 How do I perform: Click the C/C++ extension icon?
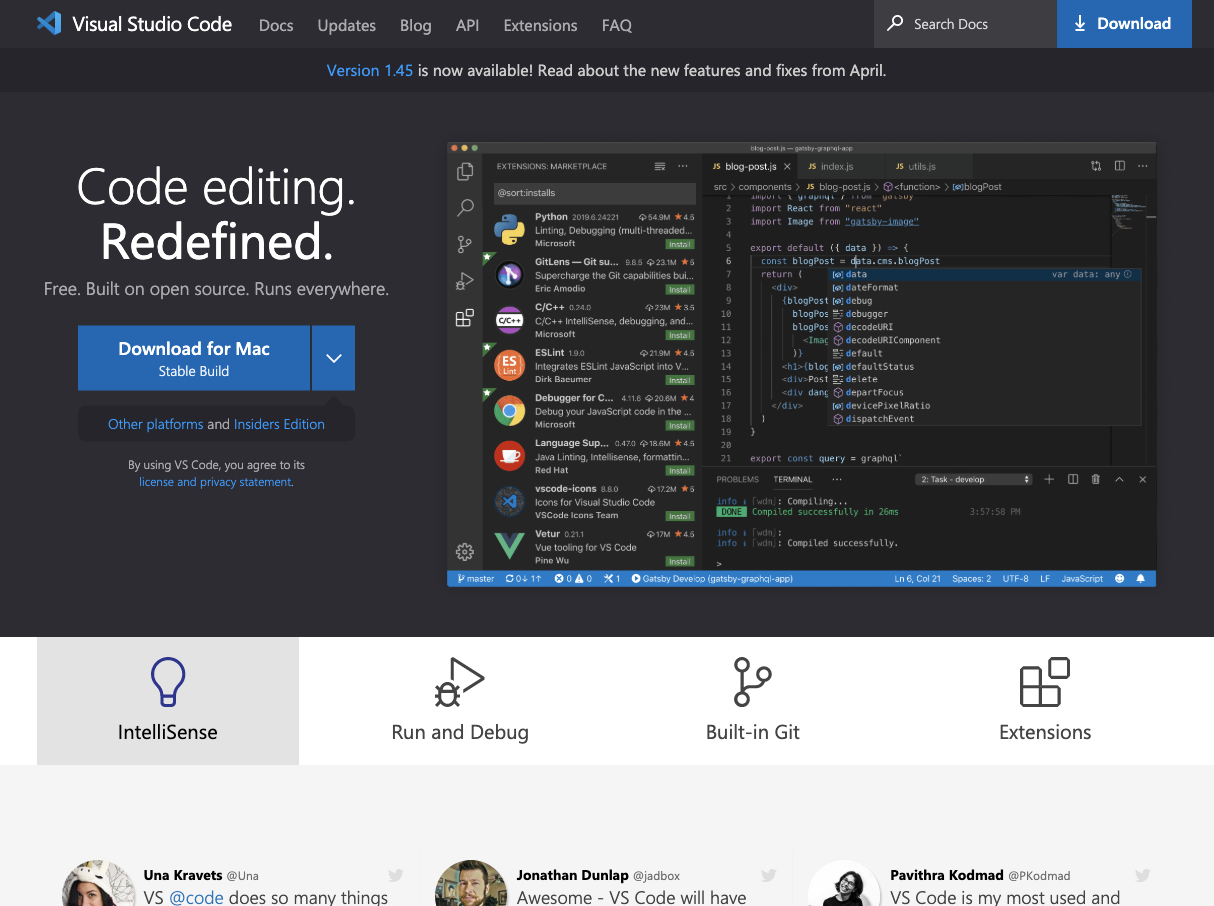[x=510, y=320]
